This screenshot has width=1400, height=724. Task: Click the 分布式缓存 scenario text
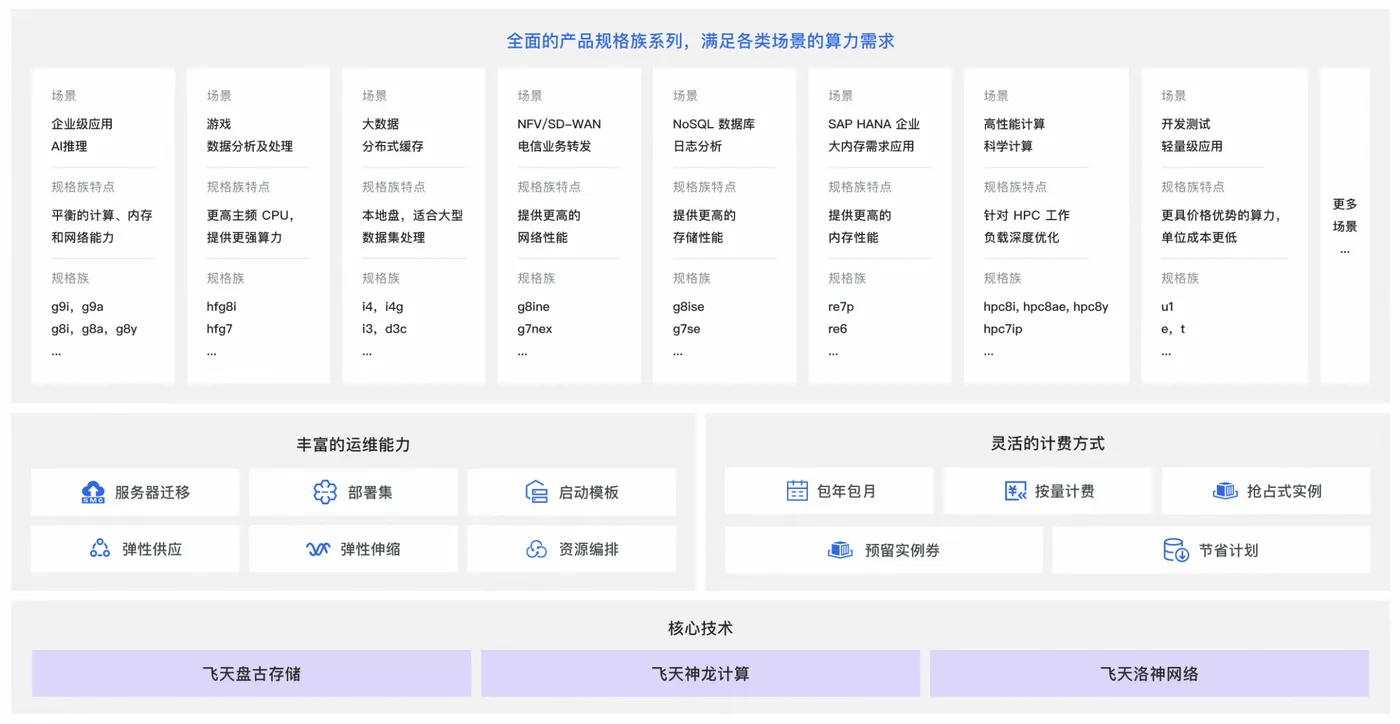393,146
